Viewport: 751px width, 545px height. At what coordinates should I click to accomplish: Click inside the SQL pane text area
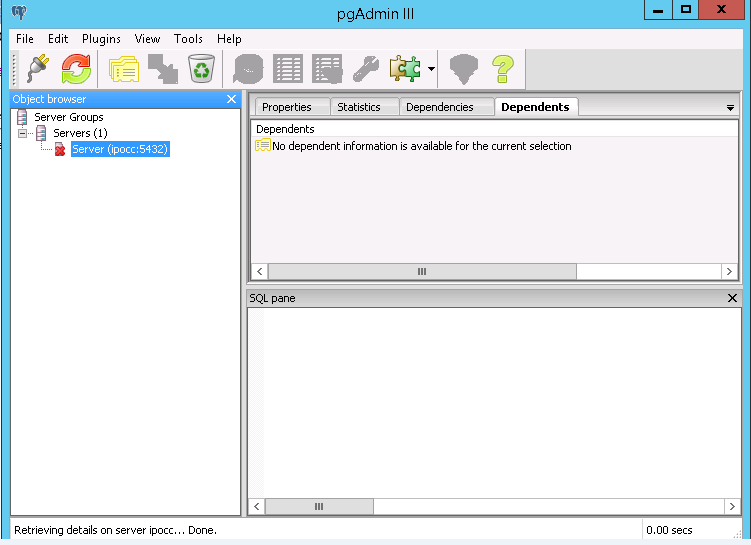point(494,403)
